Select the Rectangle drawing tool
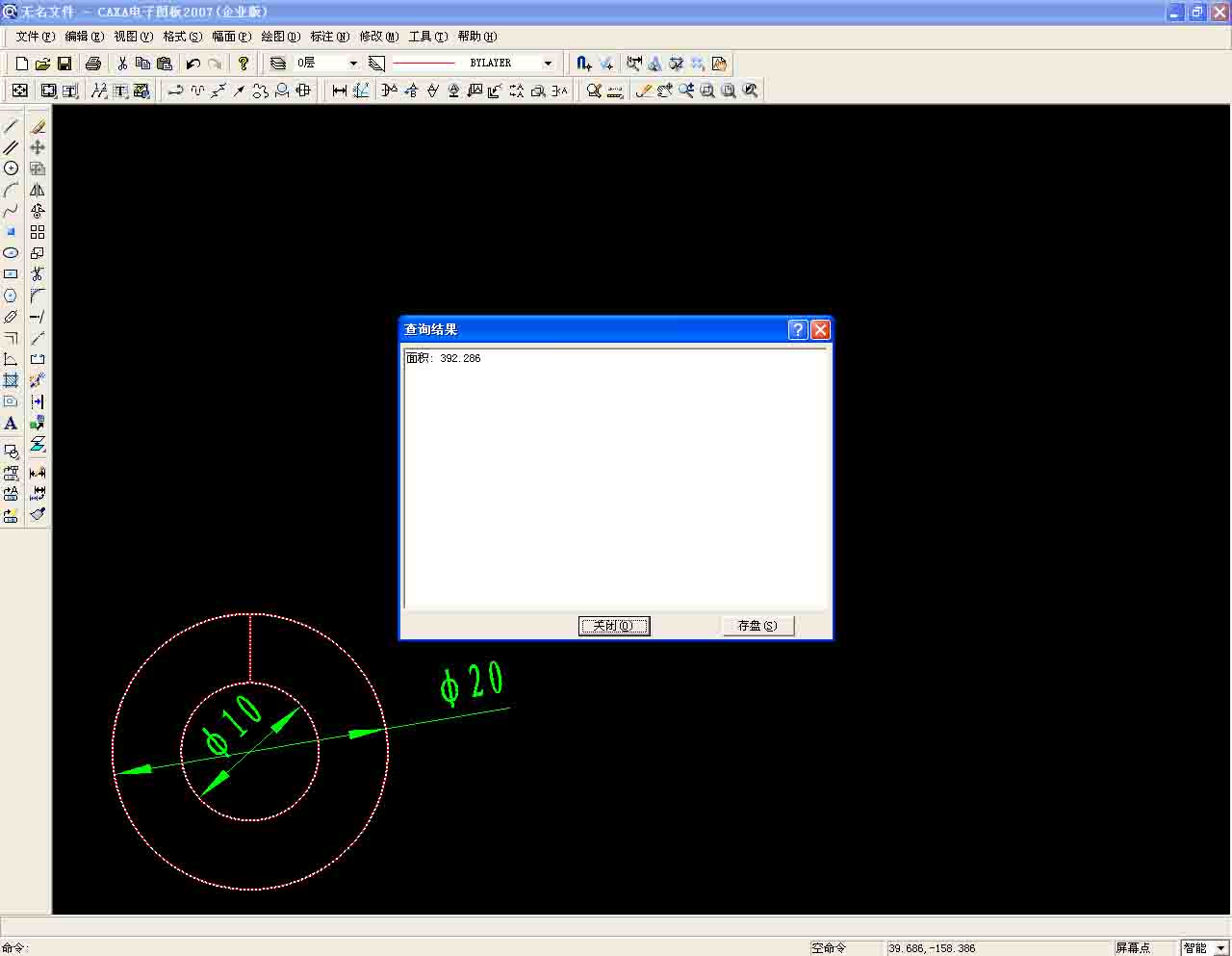Viewport: 1232px width, 956px height. click(11, 274)
